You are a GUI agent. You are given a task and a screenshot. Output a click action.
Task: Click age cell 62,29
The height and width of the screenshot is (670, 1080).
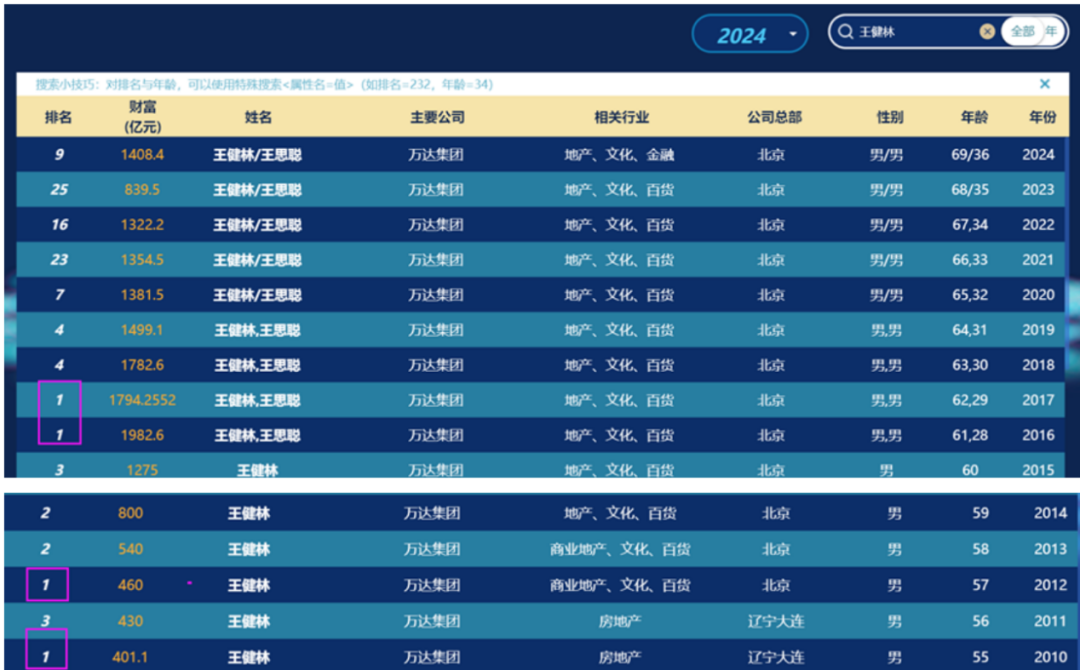point(970,400)
